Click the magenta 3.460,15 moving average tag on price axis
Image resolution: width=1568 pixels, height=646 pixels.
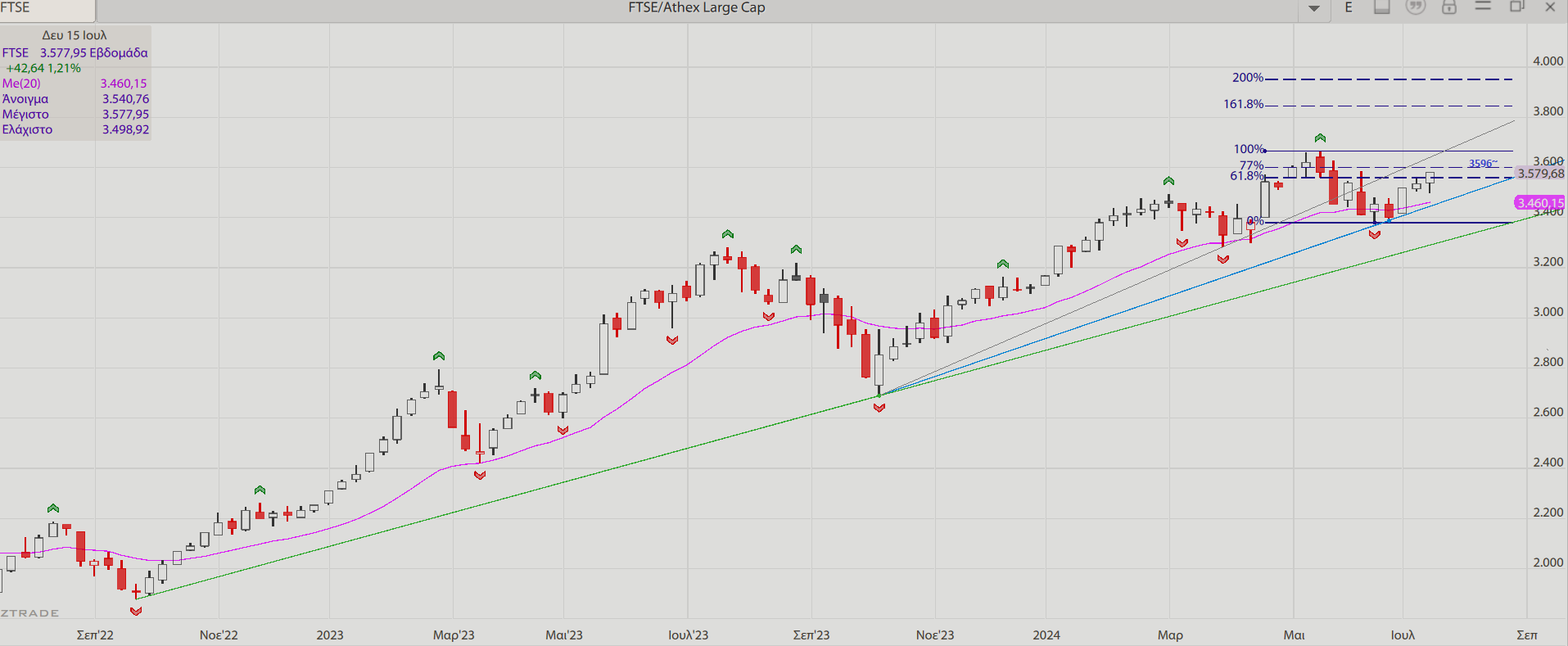click(x=1540, y=202)
